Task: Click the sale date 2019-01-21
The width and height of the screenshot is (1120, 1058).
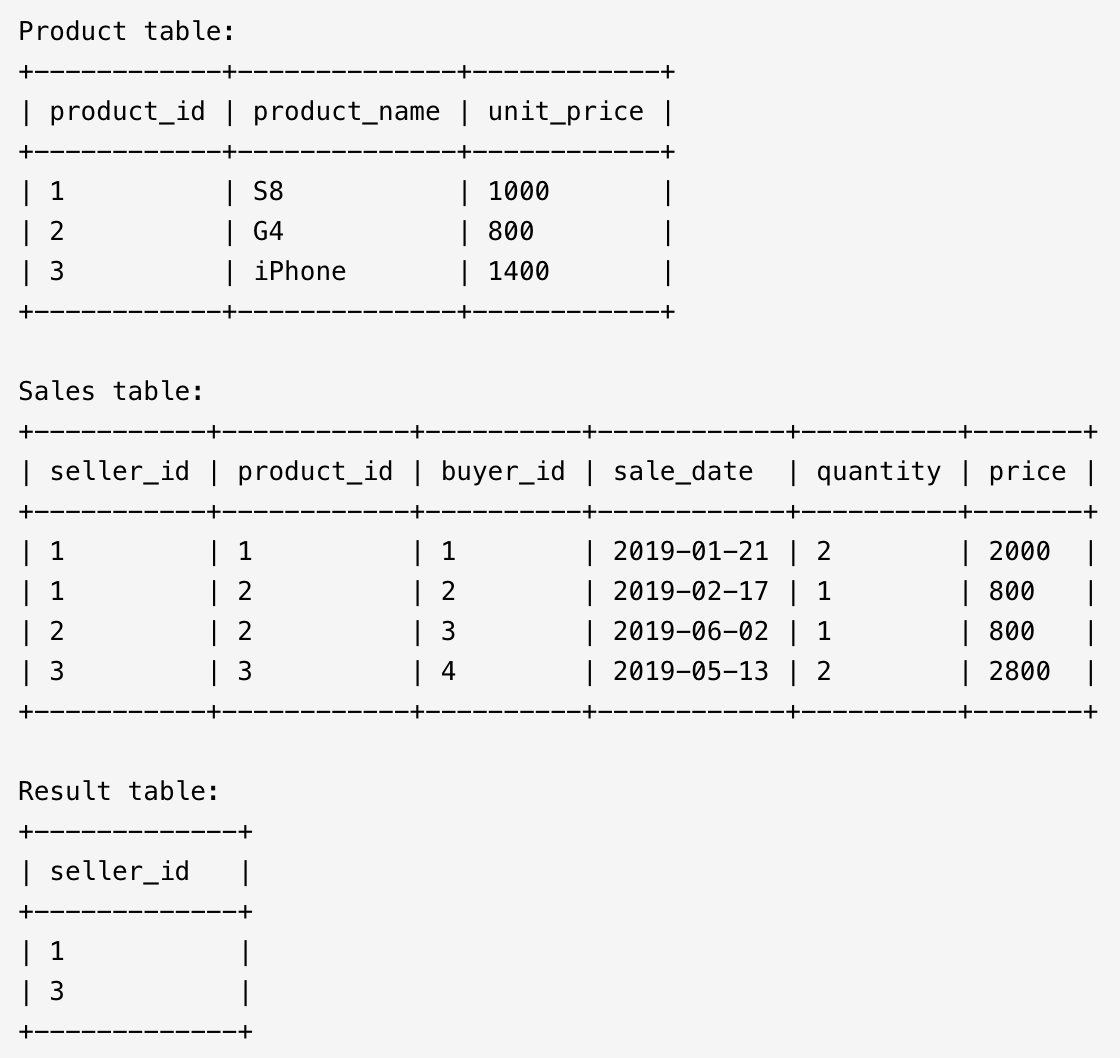Action: pyautogui.click(x=690, y=552)
